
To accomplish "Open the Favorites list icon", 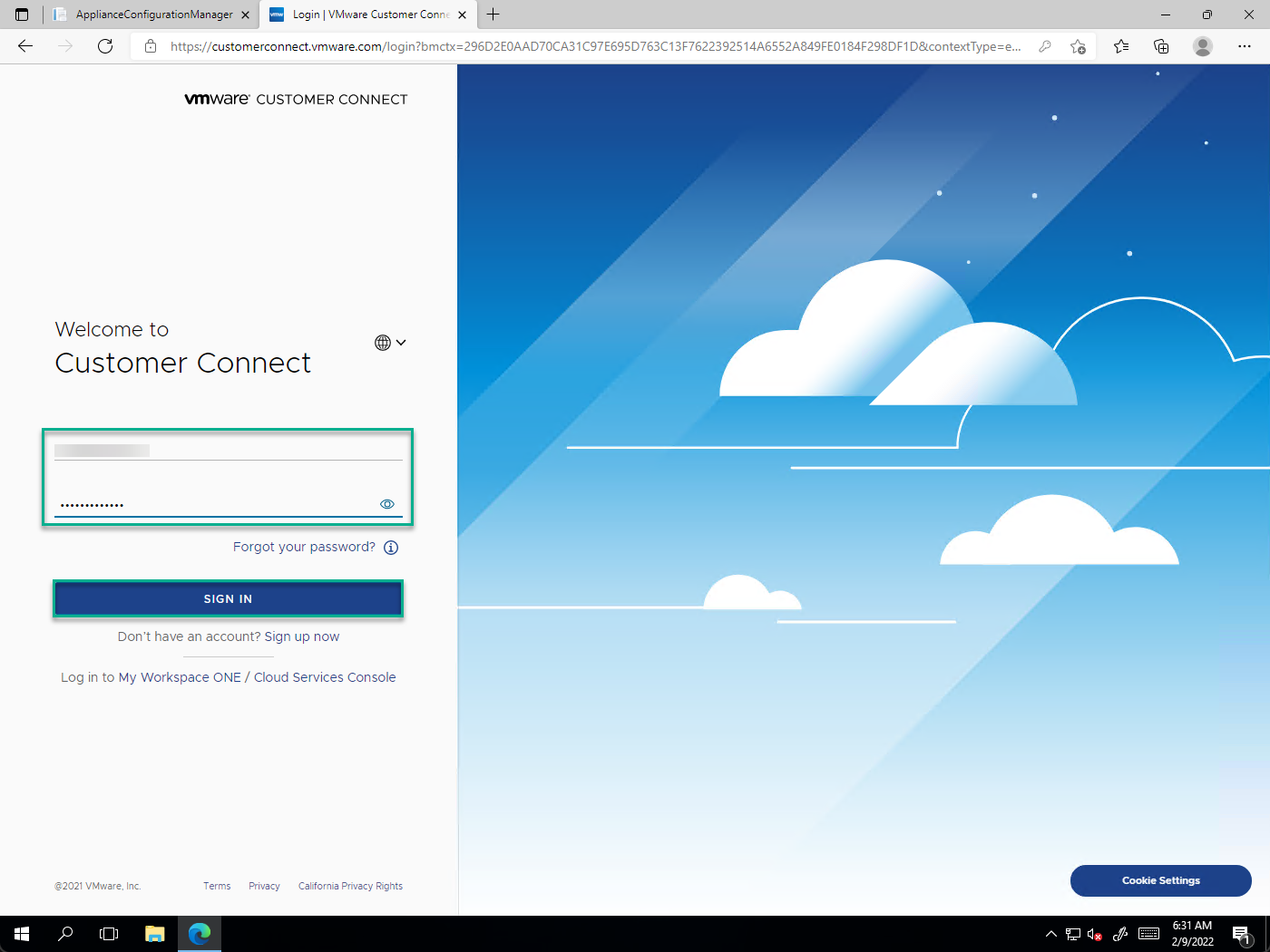I will point(1121,46).
